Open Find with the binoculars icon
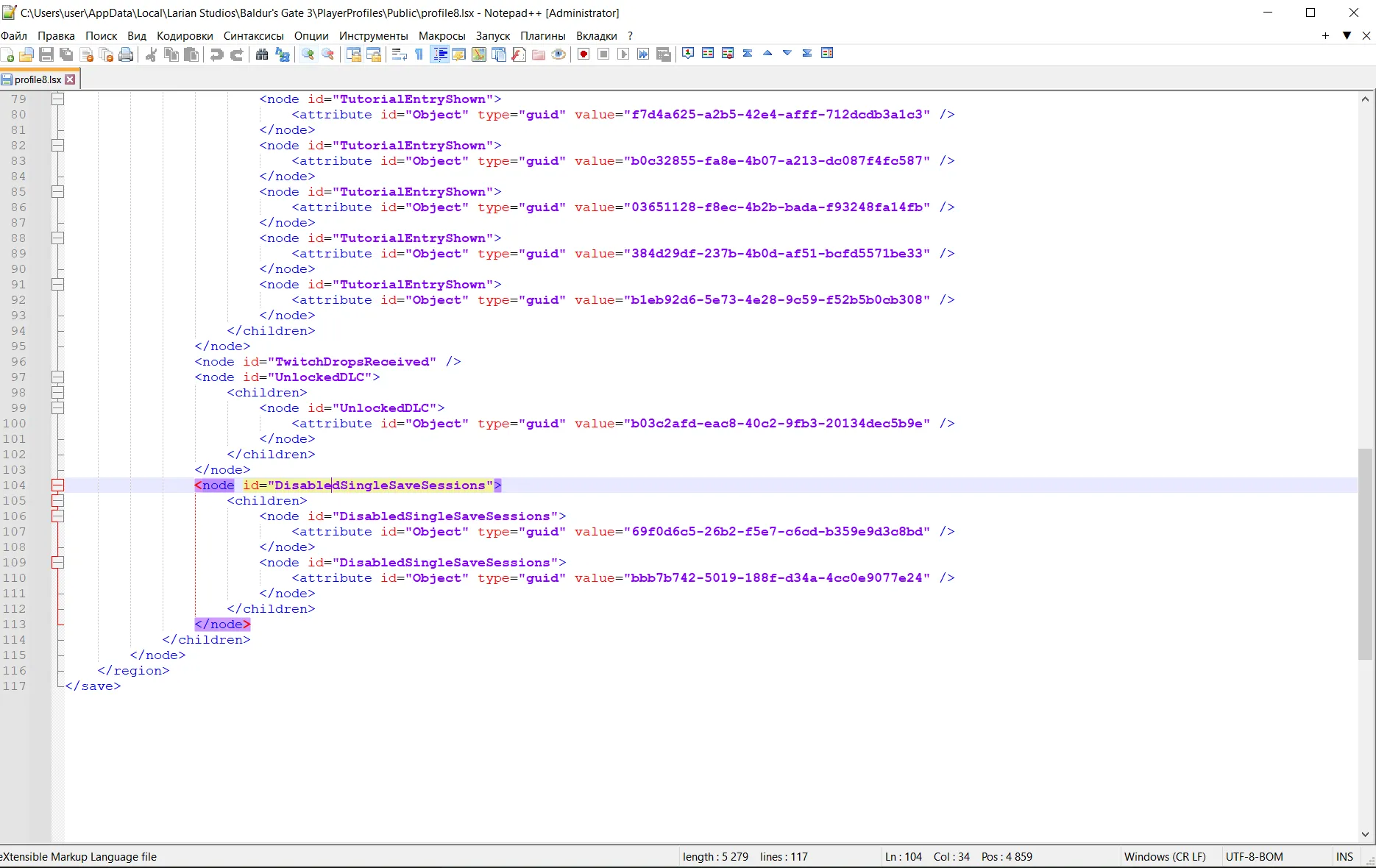The image size is (1376, 868). coord(262,54)
